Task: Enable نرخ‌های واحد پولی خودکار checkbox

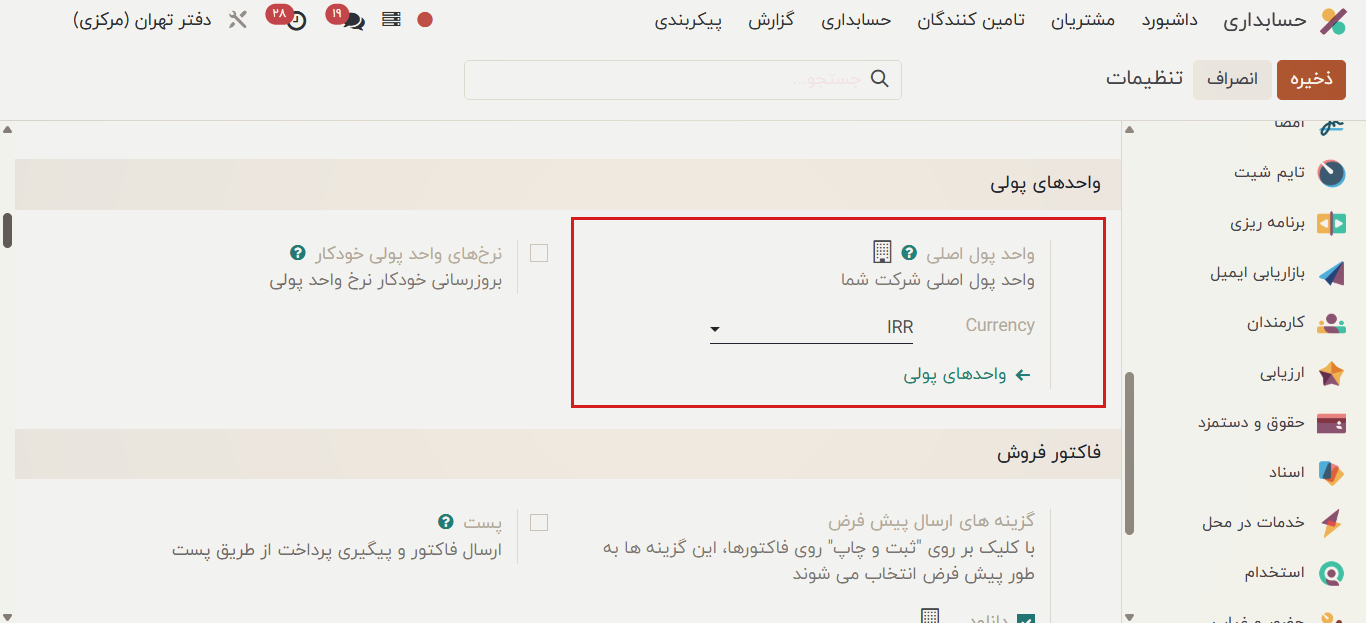Action: [539, 253]
